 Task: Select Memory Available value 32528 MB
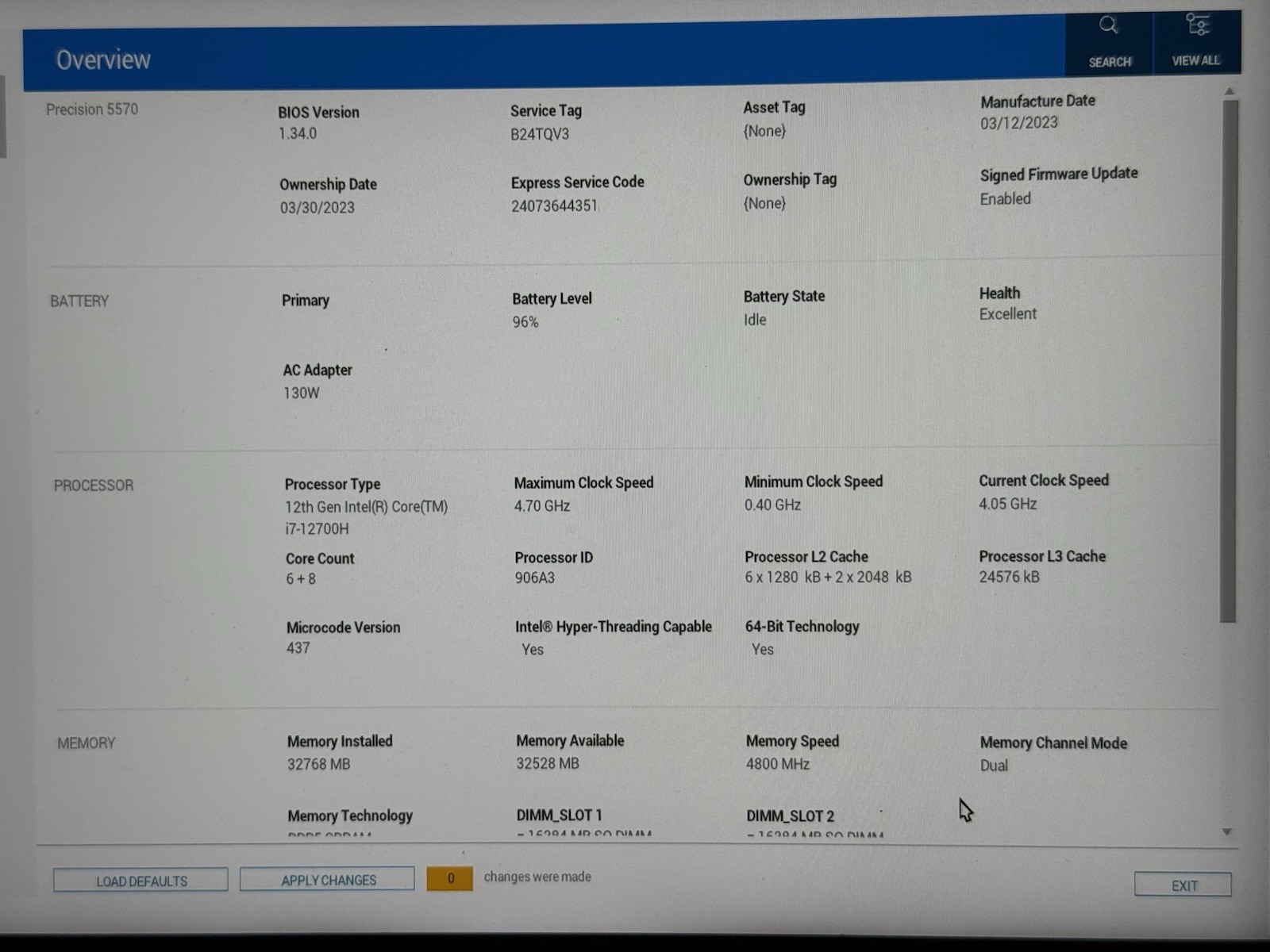548,763
